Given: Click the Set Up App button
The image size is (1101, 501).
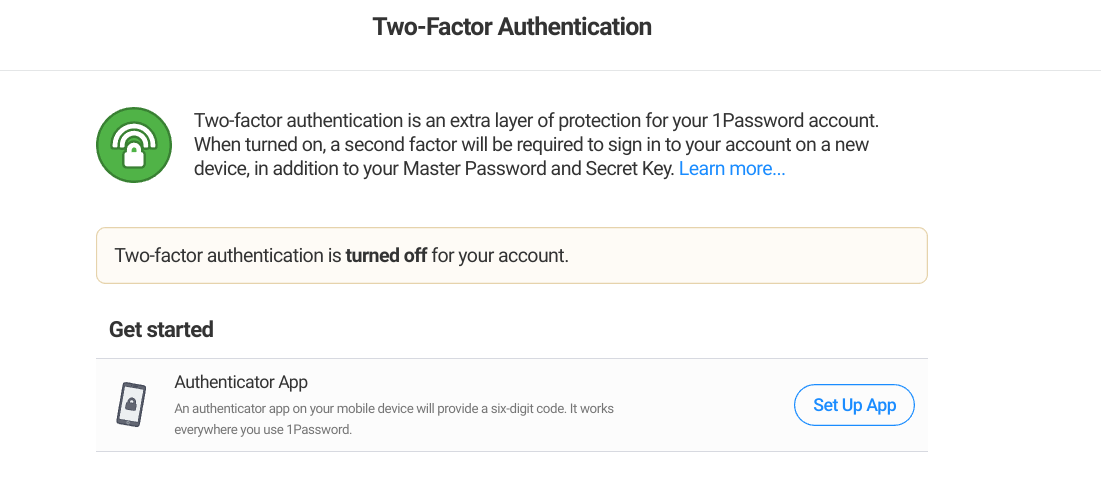Looking at the screenshot, I should pos(854,405).
